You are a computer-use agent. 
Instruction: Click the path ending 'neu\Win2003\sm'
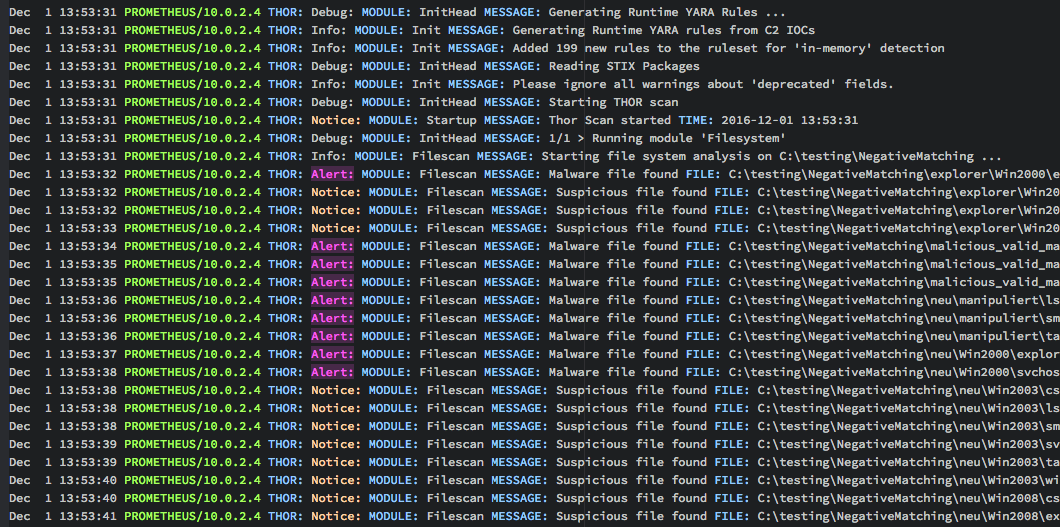click(x=908, y=426)
